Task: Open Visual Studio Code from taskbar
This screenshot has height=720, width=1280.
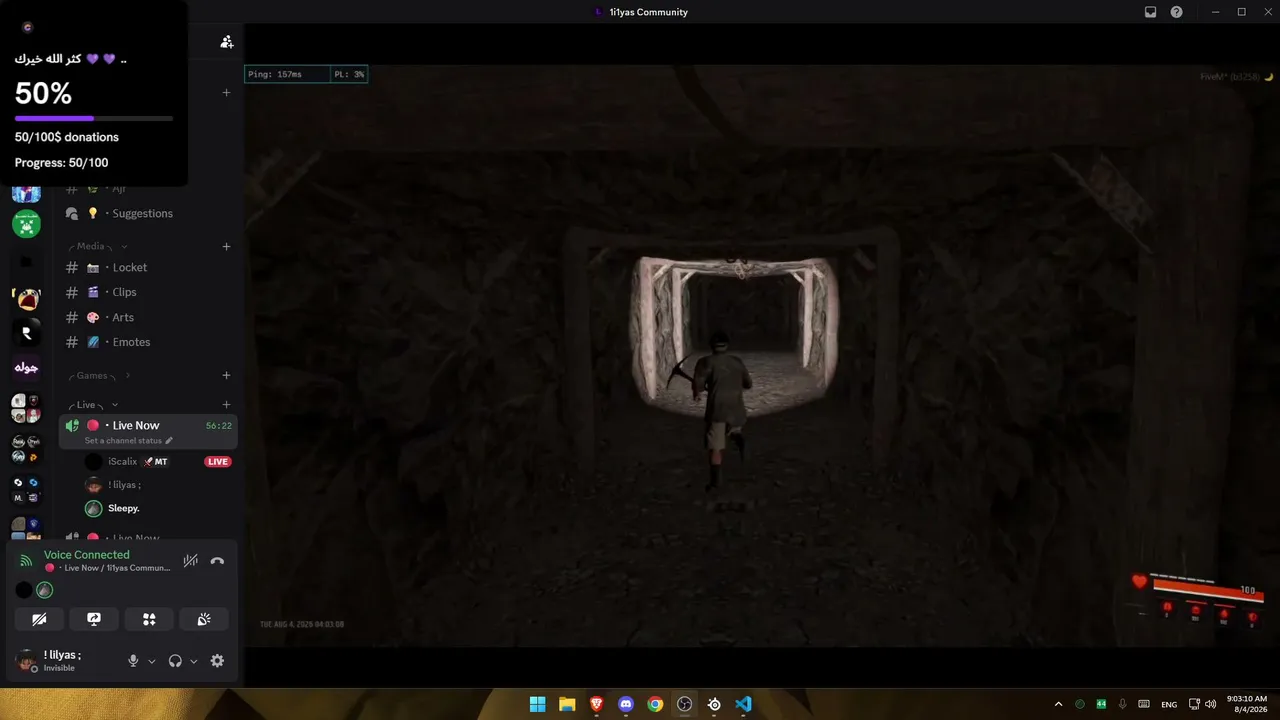Action: pos(743,704)
